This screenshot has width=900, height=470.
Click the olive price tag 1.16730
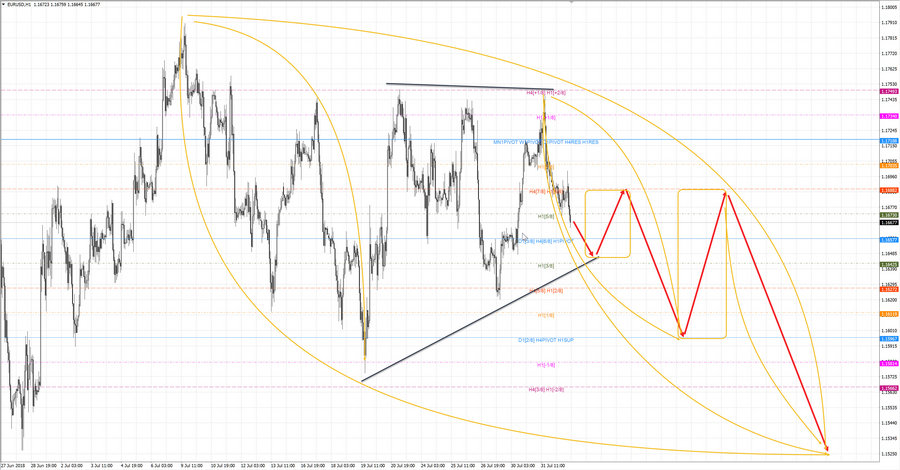point(889,215)
